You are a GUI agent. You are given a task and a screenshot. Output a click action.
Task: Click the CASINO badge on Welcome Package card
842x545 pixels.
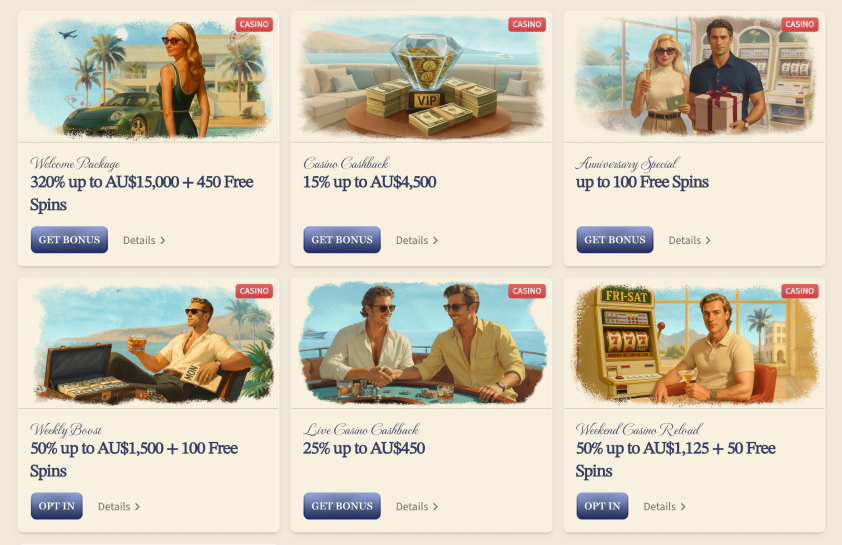tap(254, 24)
